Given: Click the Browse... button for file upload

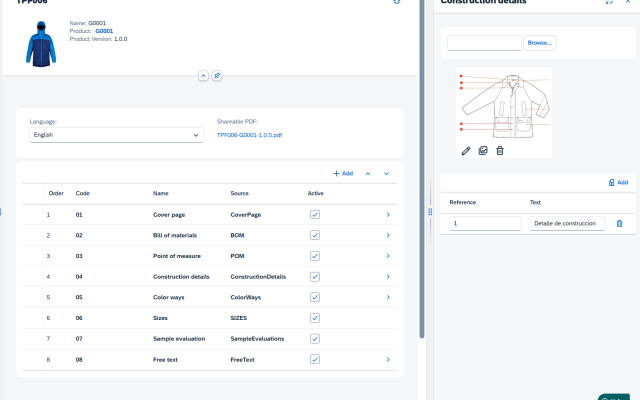Looking at the screenshot, I should coord(539,43).
